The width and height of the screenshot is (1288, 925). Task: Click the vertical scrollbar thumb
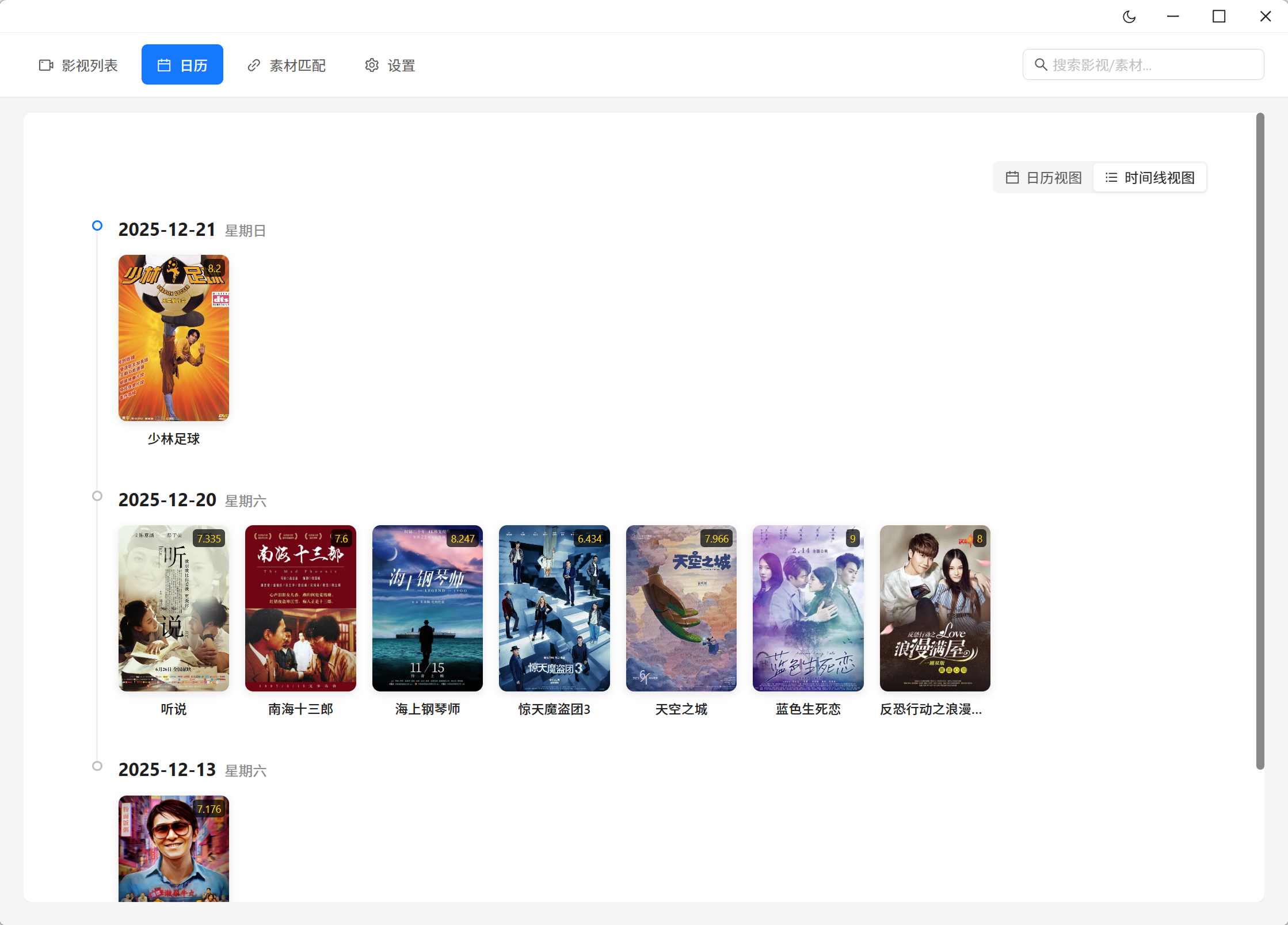(x=1260, y=441)
